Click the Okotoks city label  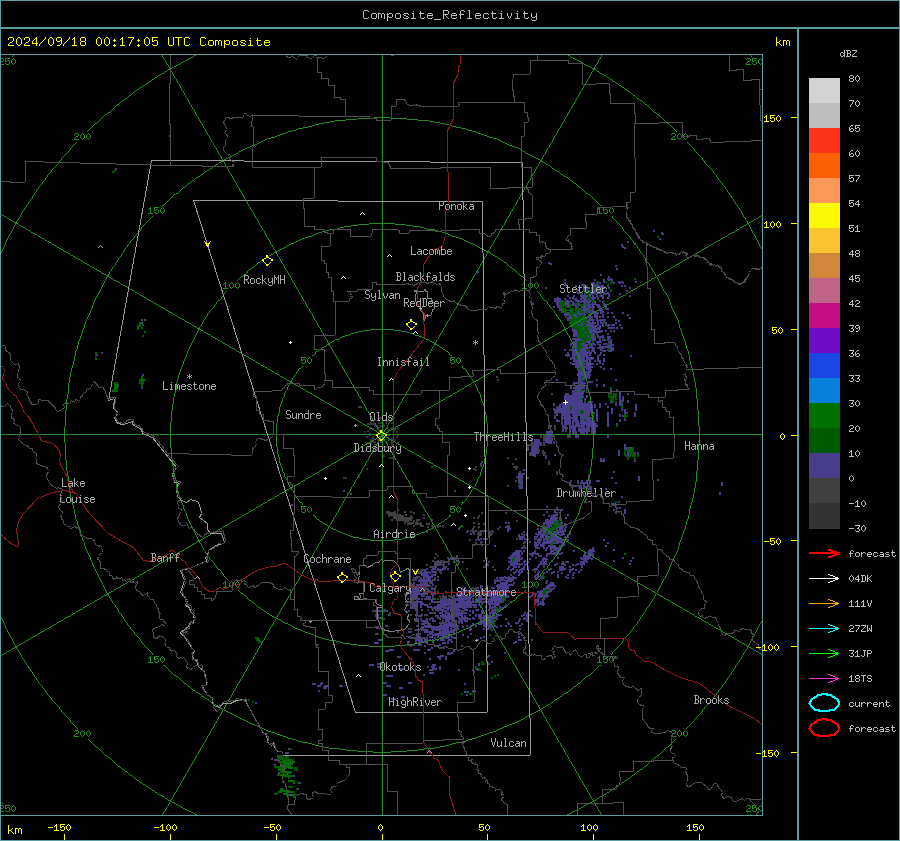(400, 667)
